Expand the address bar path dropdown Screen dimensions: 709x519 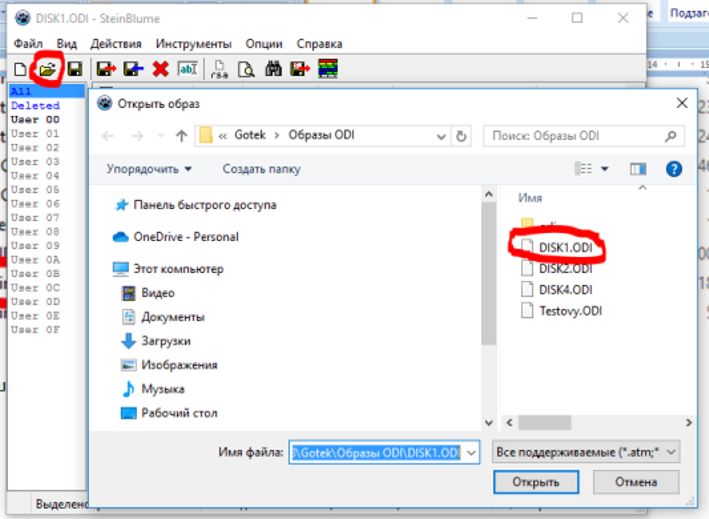(x=441, y=136)
